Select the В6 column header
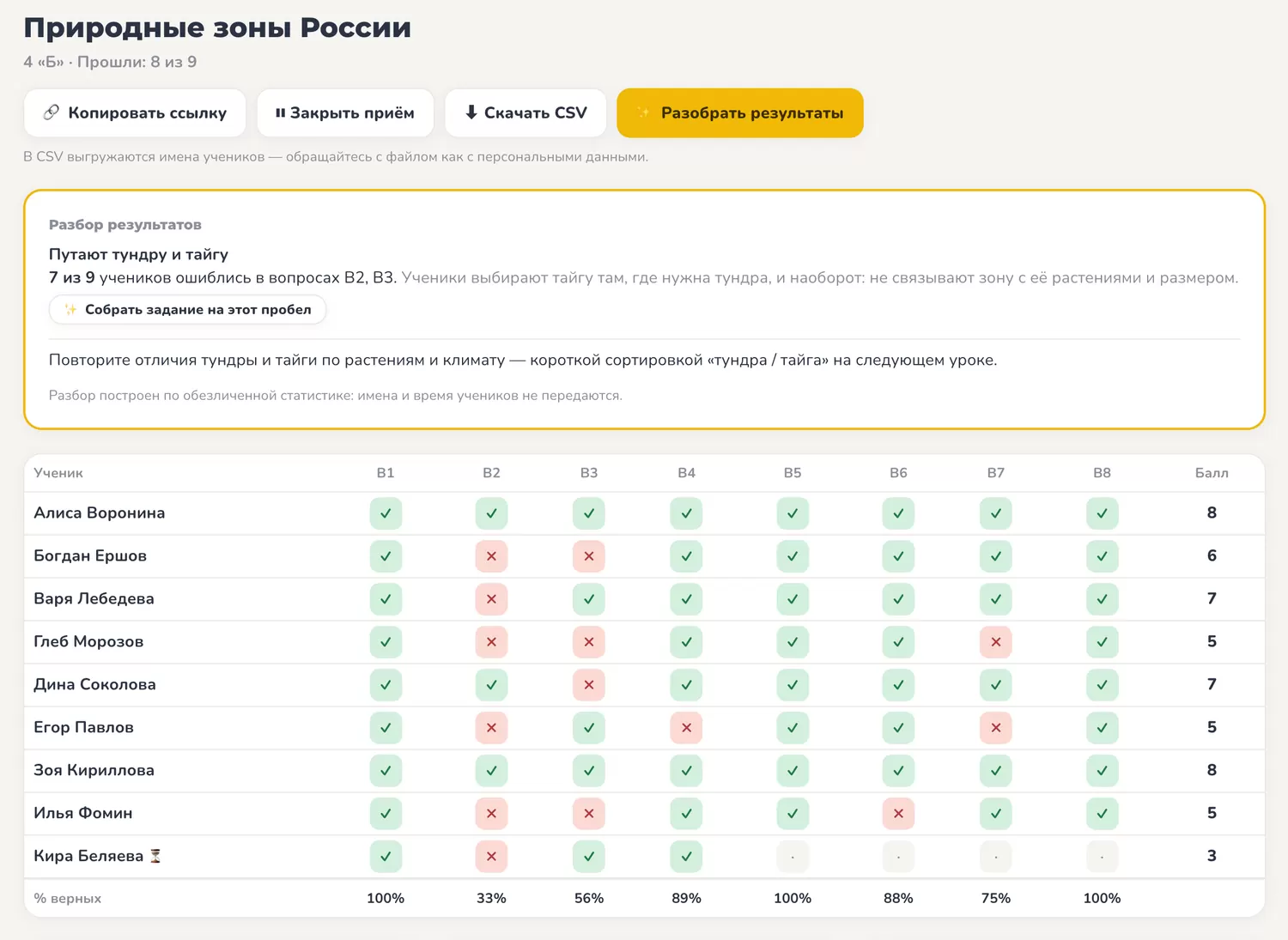Image resolution: width=1288 pixels, height=940 pixels. pyautogui.click(x=898, y=473)
